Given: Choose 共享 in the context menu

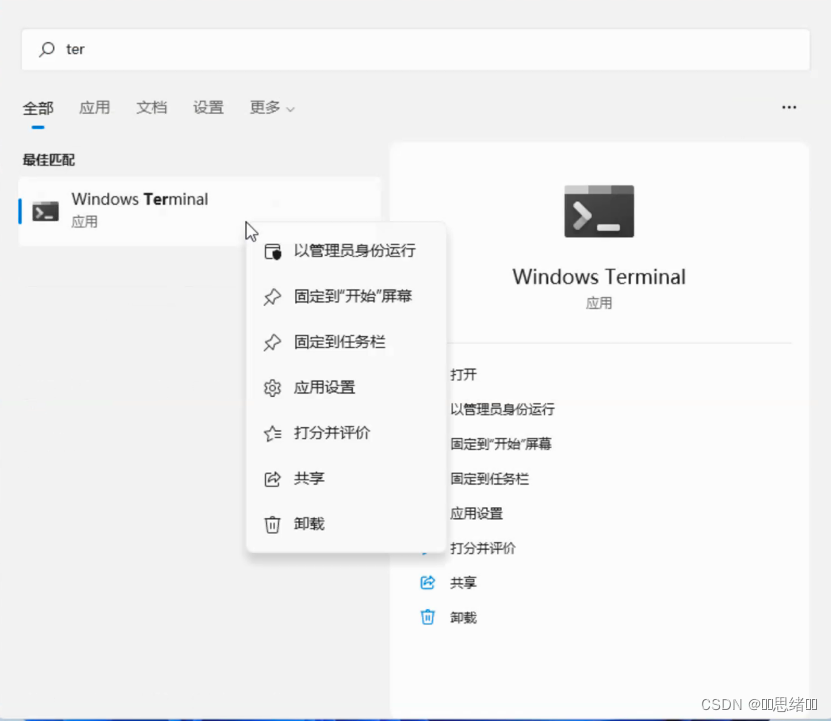Looking at the screenshot, I should click(x=346, y=479).
